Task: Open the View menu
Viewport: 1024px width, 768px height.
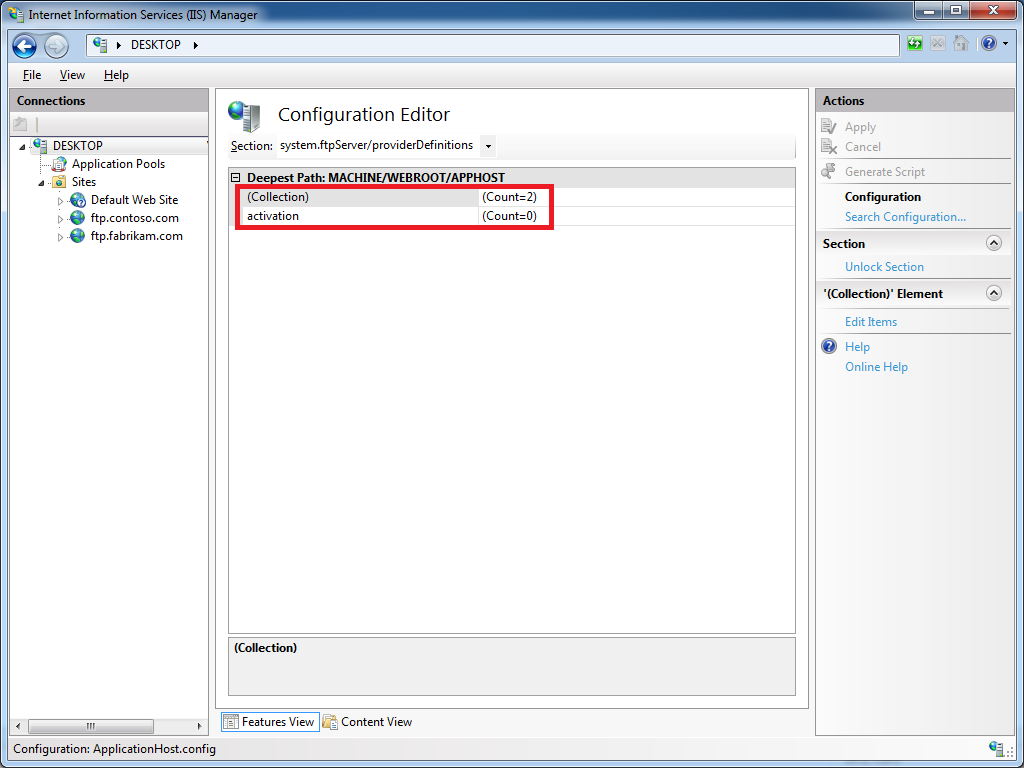Action: pyautogui.click(x=72, y=75)
